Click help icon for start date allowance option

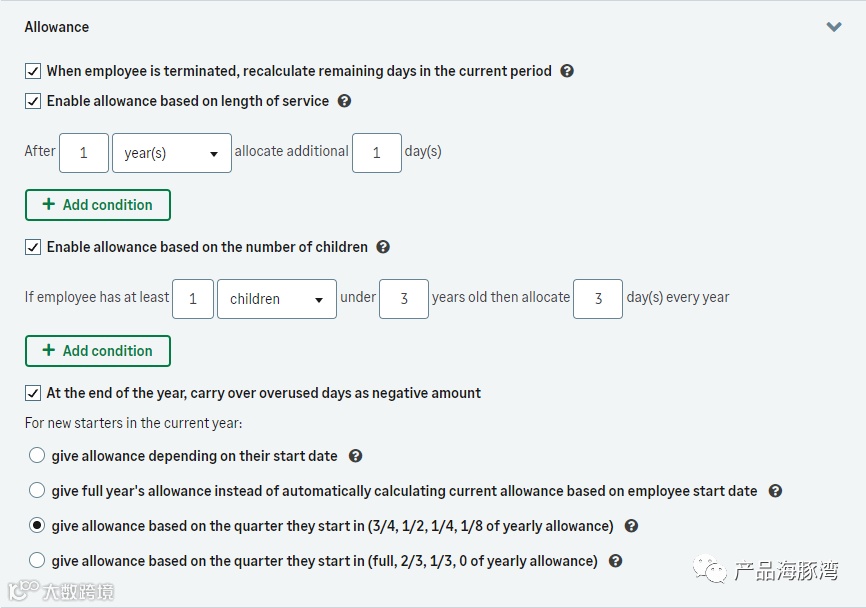(x=355, y=456)
